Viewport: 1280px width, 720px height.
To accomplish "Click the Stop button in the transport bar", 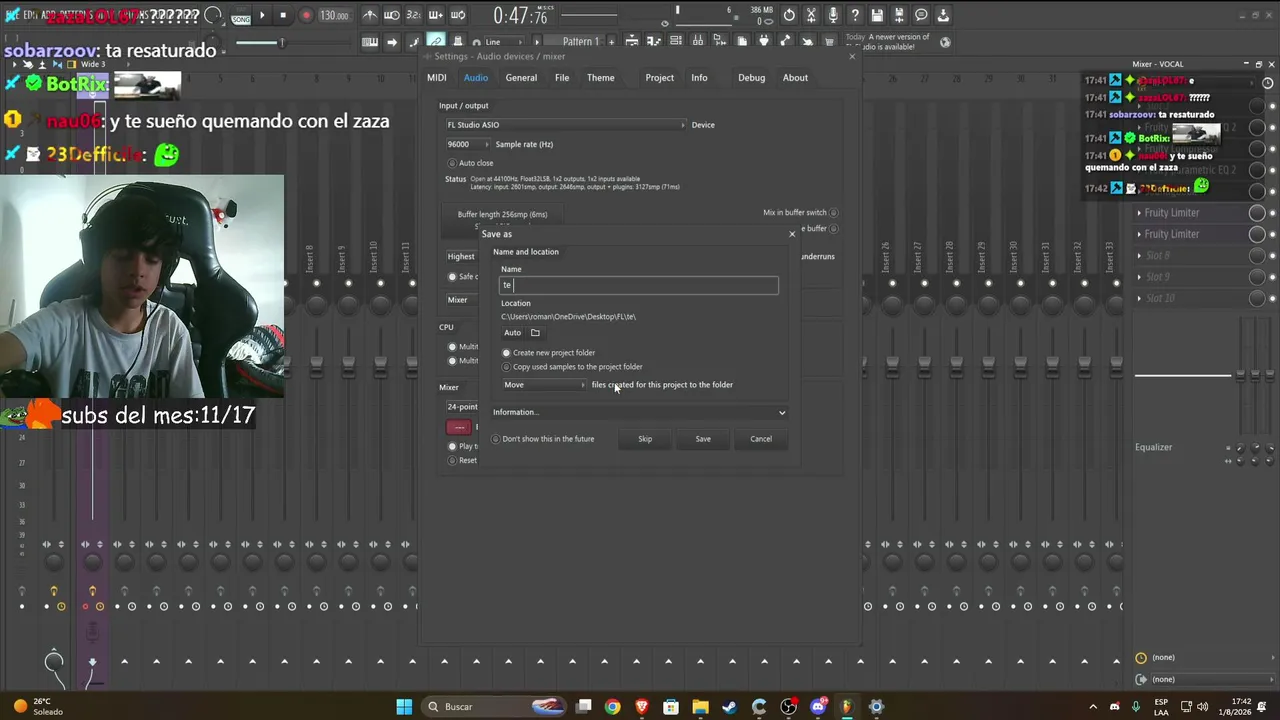I will coord(283,15).
